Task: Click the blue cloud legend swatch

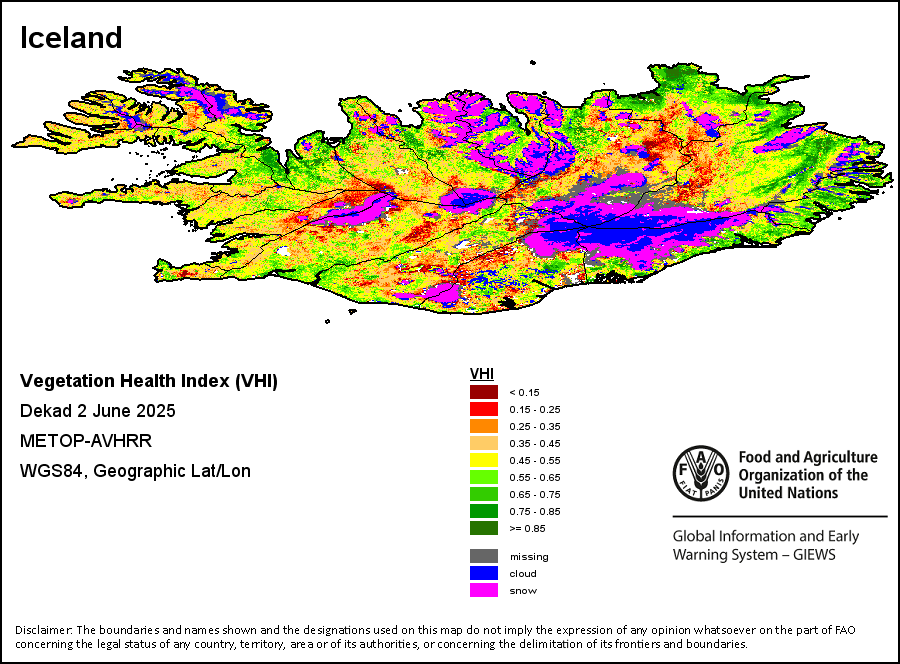Action: click(484, 573)
